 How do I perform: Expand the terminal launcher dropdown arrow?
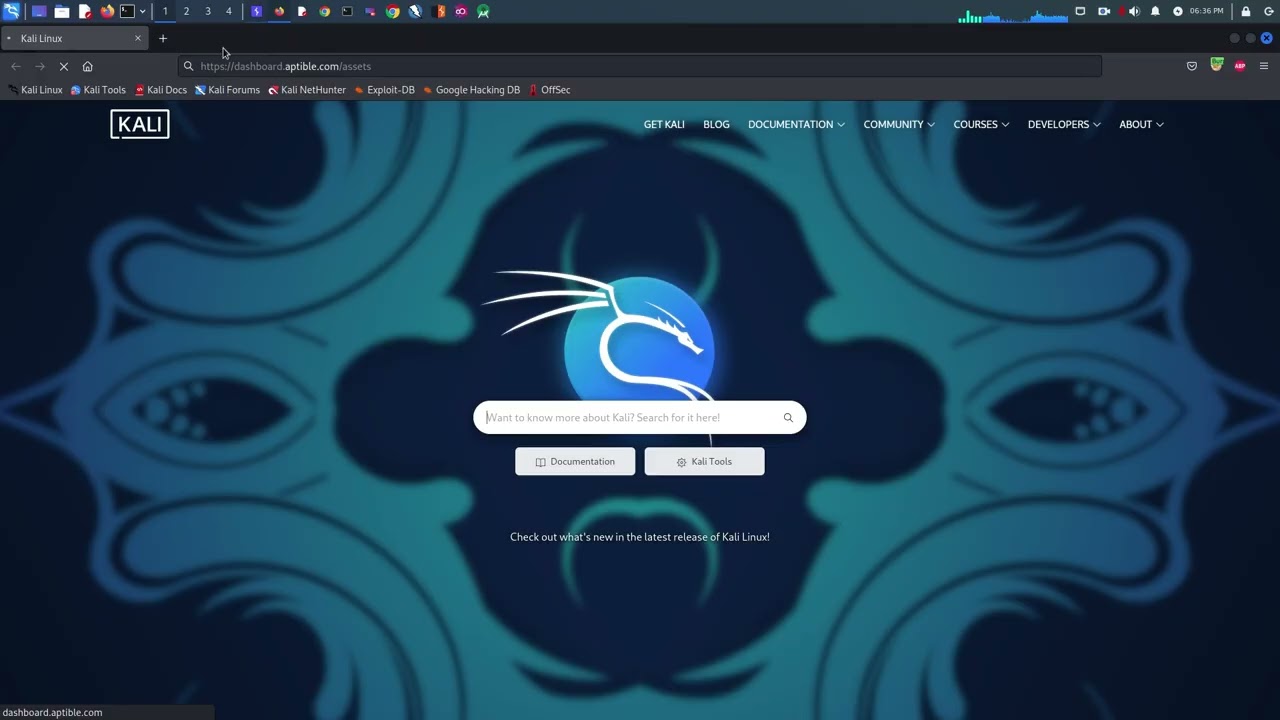pyautogui.click(x=142, y=11)
